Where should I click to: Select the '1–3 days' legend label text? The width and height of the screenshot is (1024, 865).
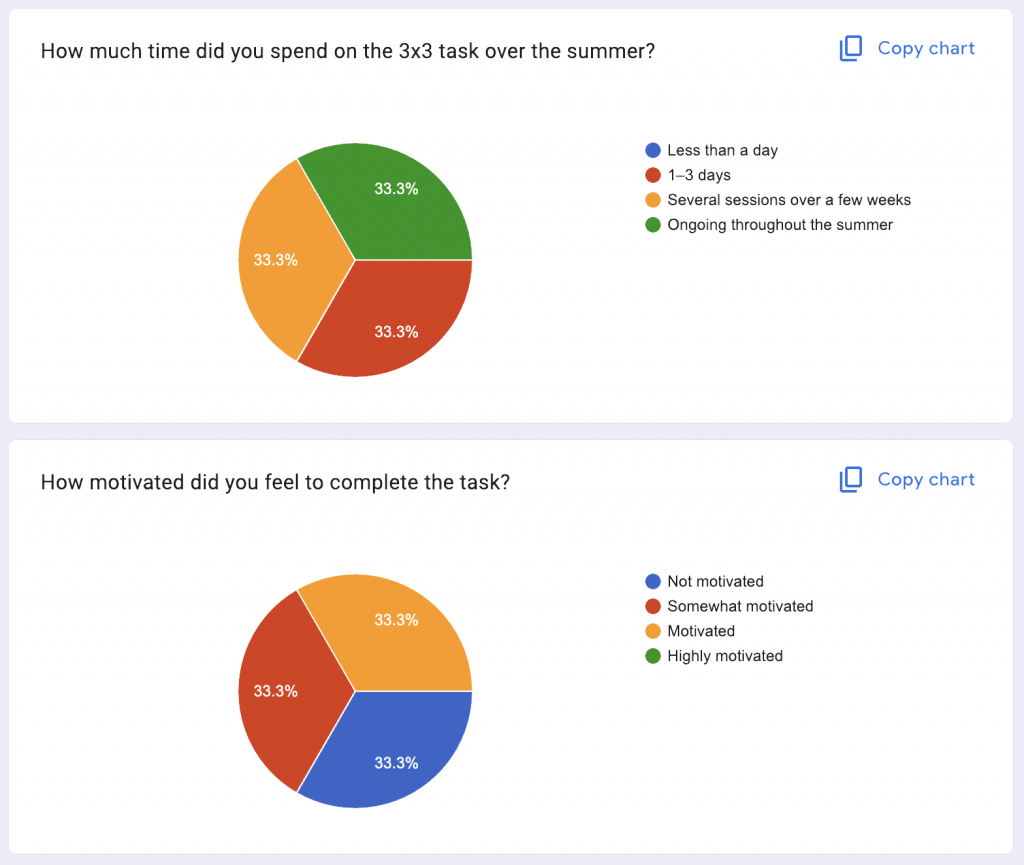click(699, 175)
